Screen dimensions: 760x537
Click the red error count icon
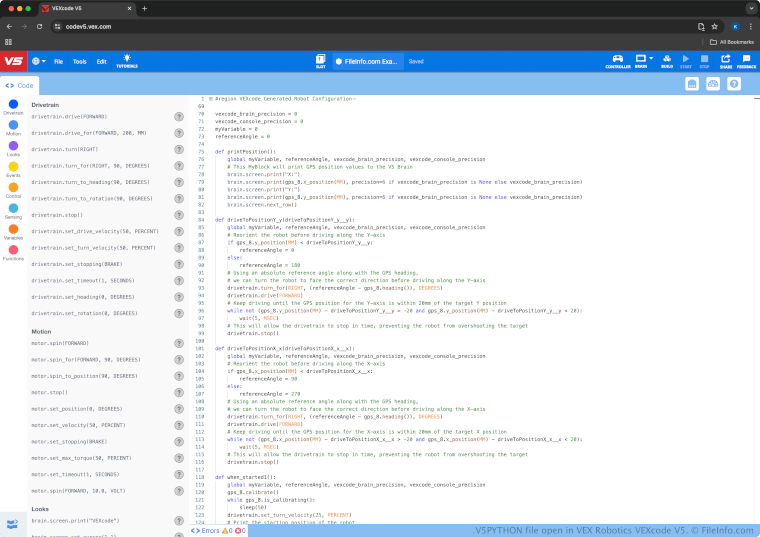(x=238, y=531)
